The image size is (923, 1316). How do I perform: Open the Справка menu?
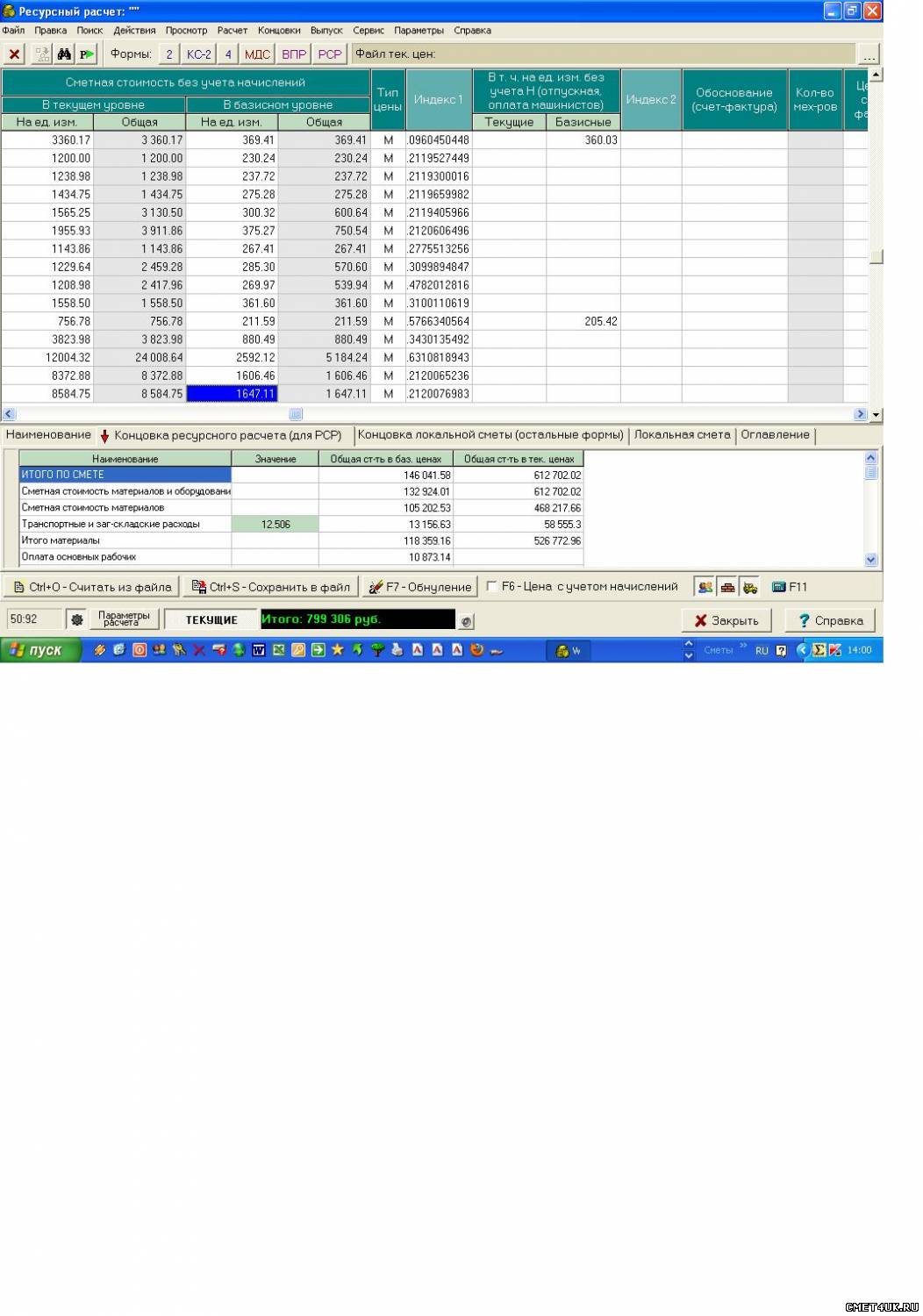[472, 30]
